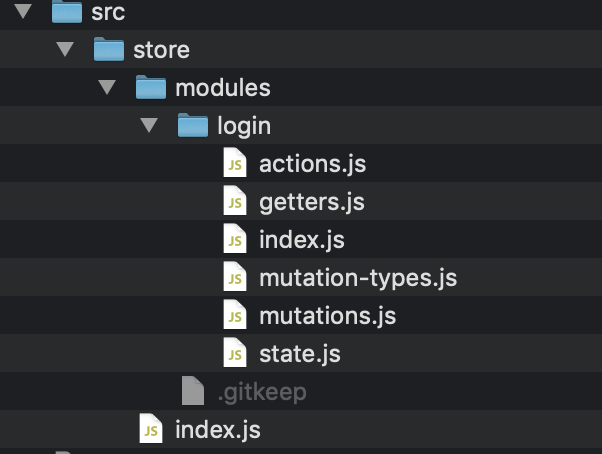Click the store folder icon
Screen dimensions: 602x454
point(108,50)
